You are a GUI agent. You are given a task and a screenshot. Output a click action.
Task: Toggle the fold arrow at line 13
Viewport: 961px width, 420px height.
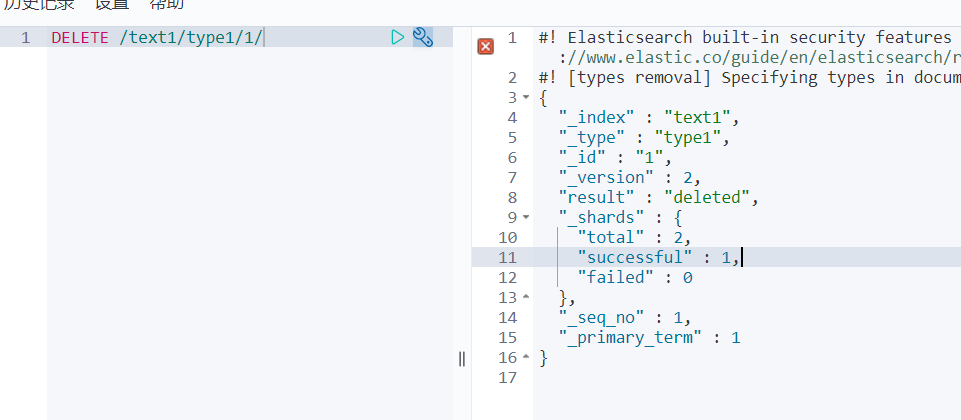(x=526, y=298)
